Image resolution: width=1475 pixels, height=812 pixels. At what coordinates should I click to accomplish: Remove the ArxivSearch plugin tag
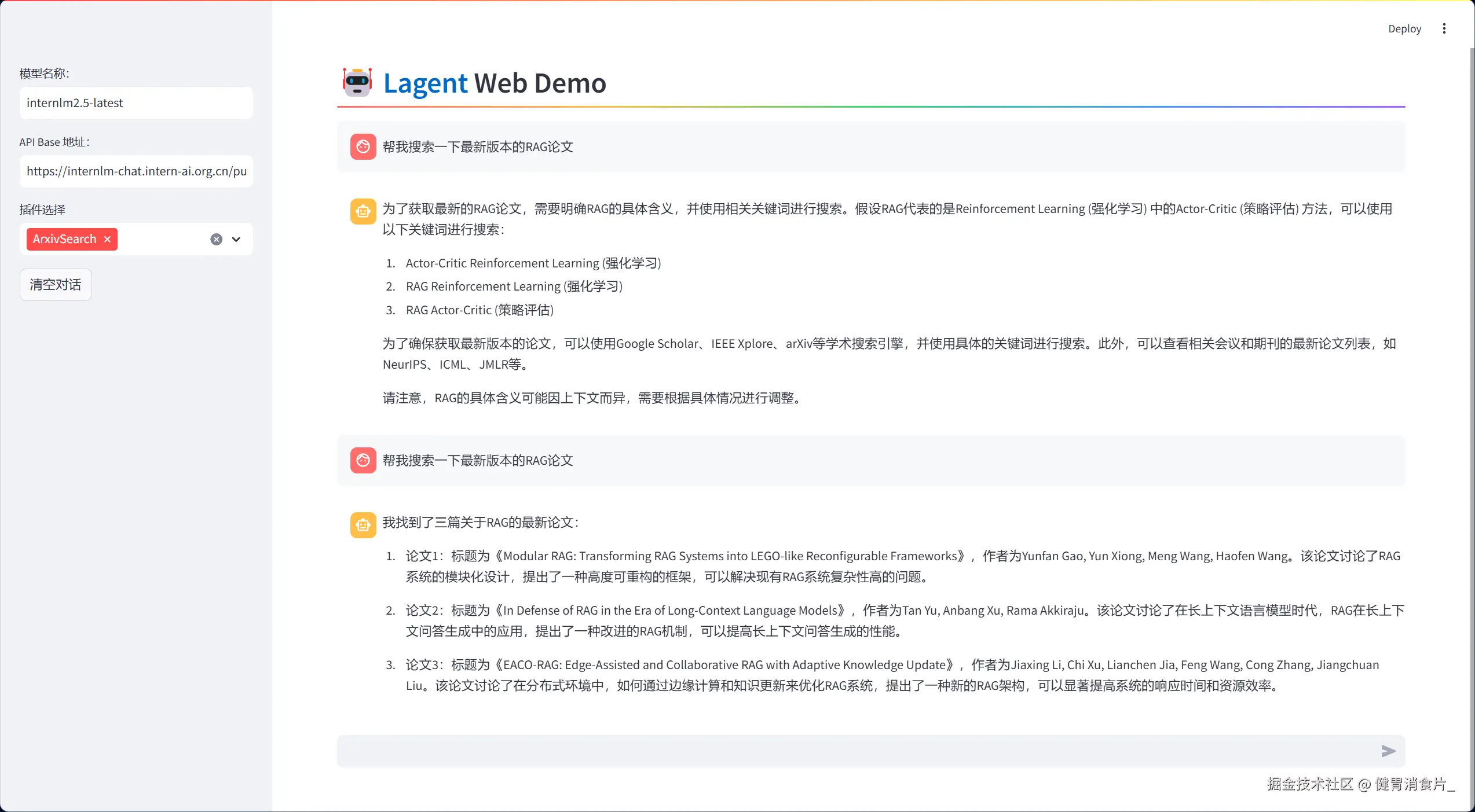coord(107,239)
